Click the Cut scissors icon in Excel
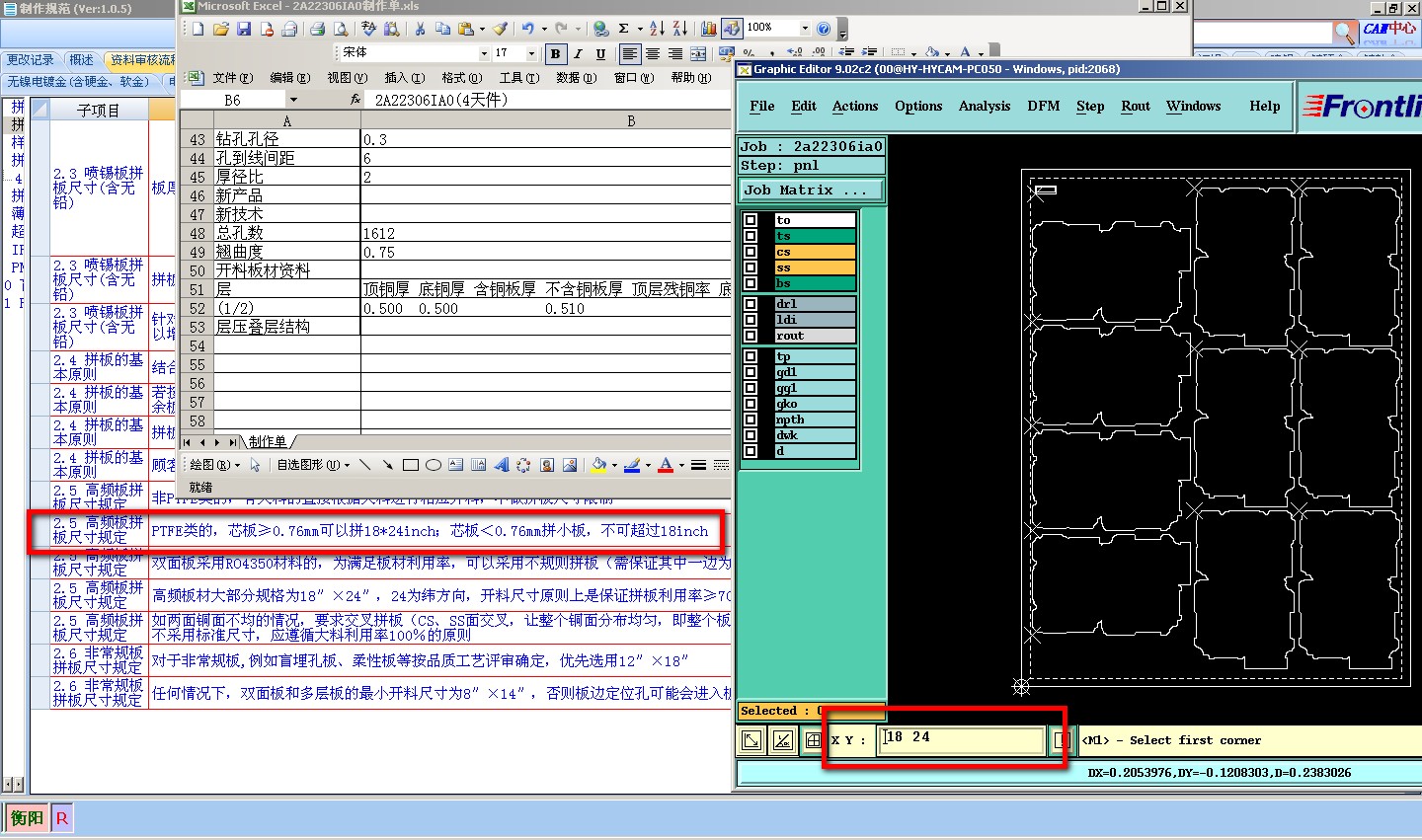 click(x=420, y=30)
